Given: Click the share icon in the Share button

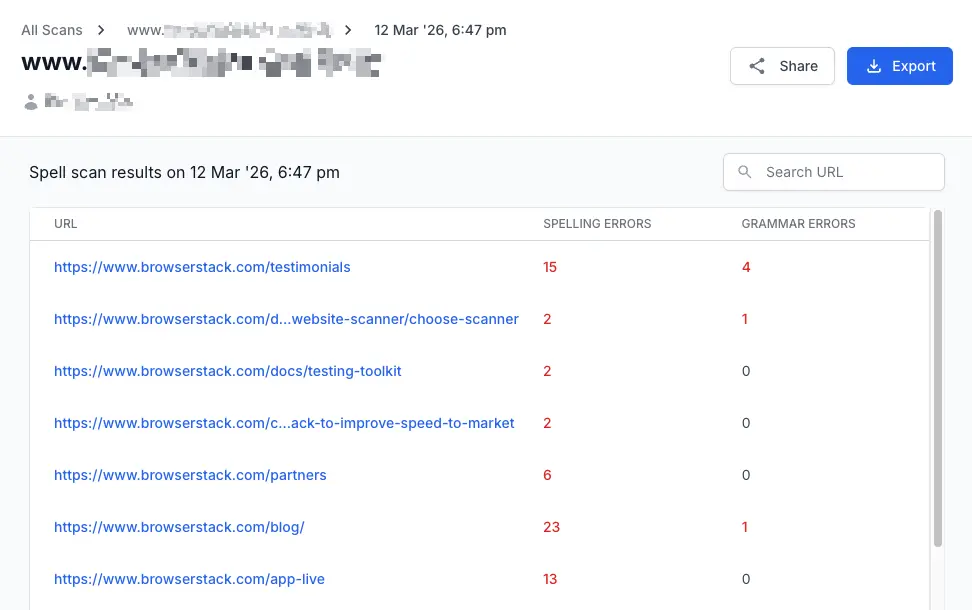Looking at the screenshot, I should click(757, 66).
